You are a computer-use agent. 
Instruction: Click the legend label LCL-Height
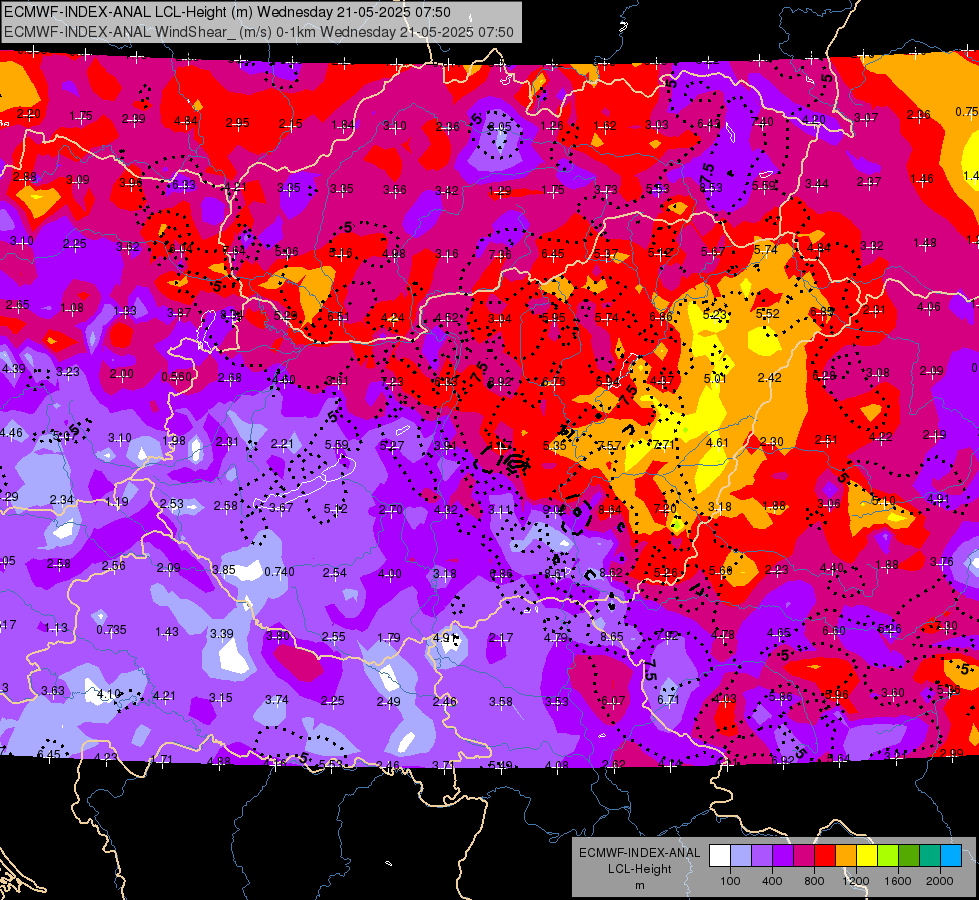[x=640, y=869]
